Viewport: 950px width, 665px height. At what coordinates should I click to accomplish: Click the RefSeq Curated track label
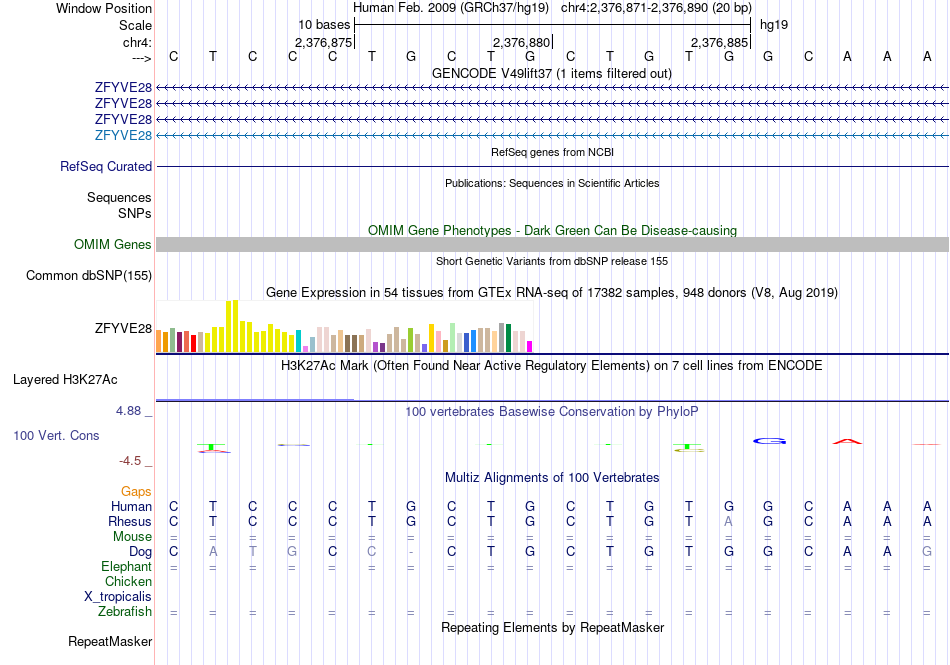coord(106,167)
